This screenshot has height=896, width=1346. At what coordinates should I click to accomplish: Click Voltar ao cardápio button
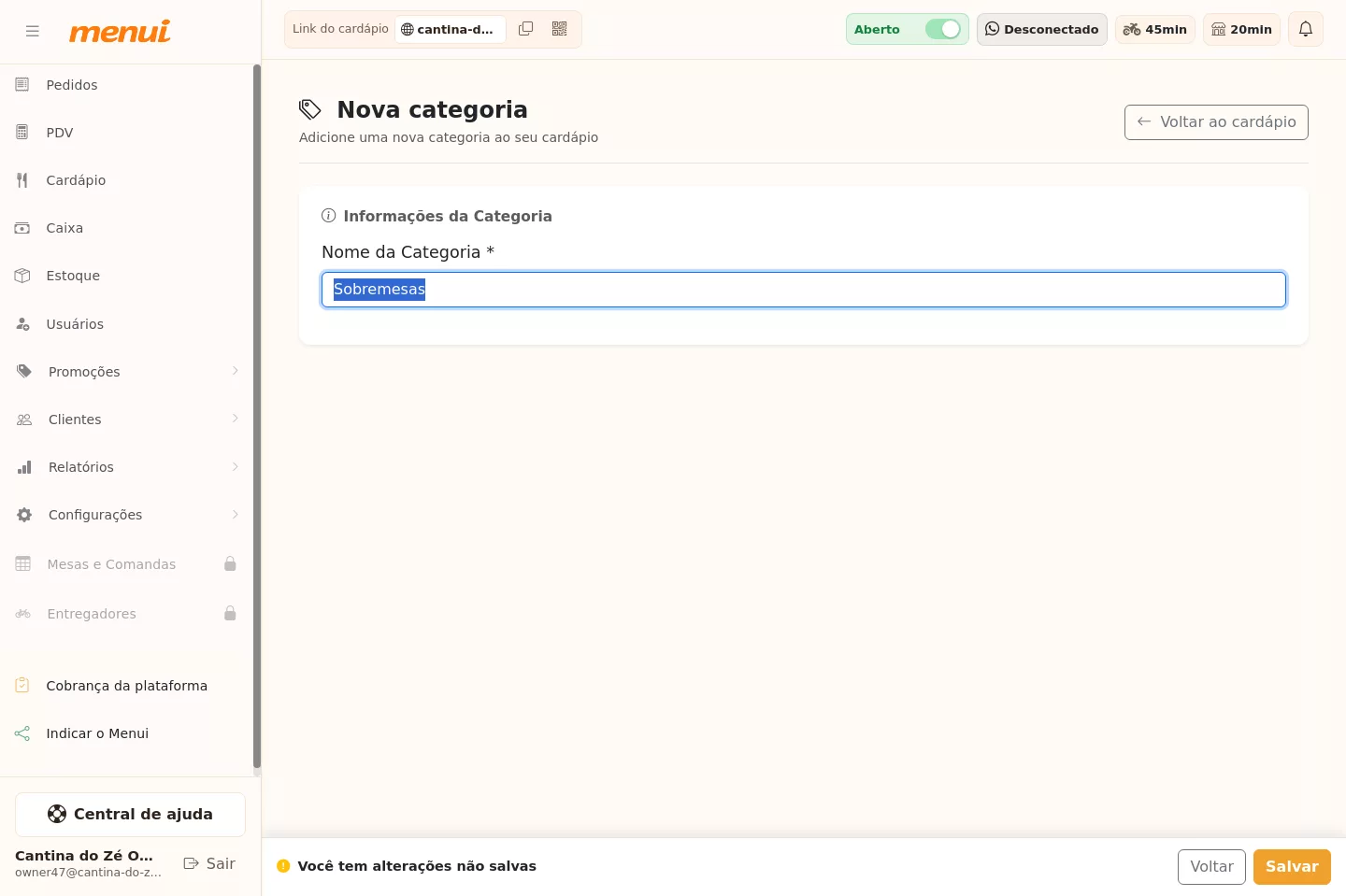pyautogui.click(x=1216, y=122)
